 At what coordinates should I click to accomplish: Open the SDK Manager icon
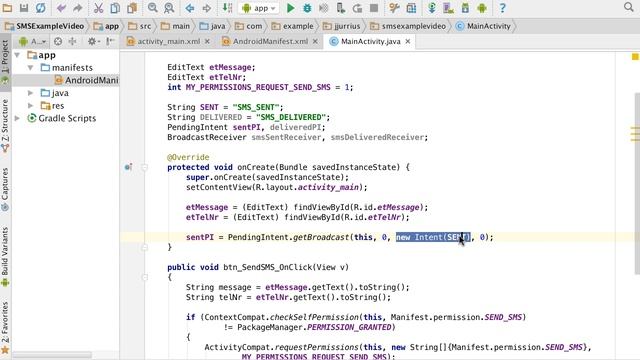[x=465, y=8]
